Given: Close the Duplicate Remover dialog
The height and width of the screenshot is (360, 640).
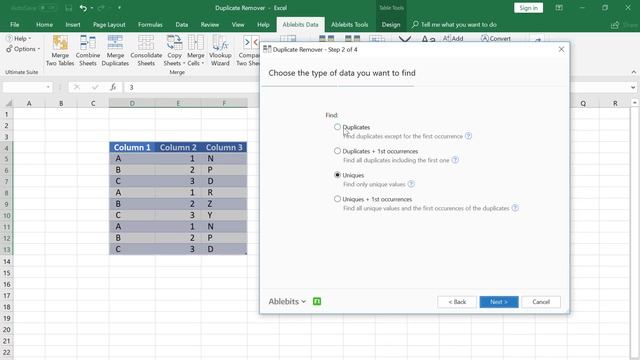Looking at the screenshot, I should 561,49.
